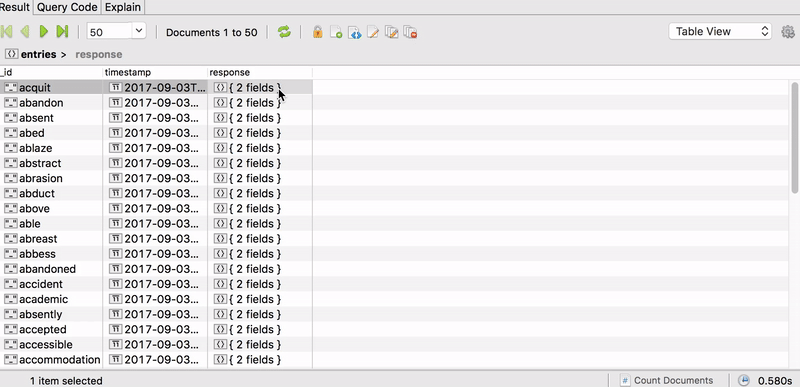Viewport: 800px width, 387px height.
Task: Click the date icon in the abduct timestamp cell
Action: coord(116,193)
